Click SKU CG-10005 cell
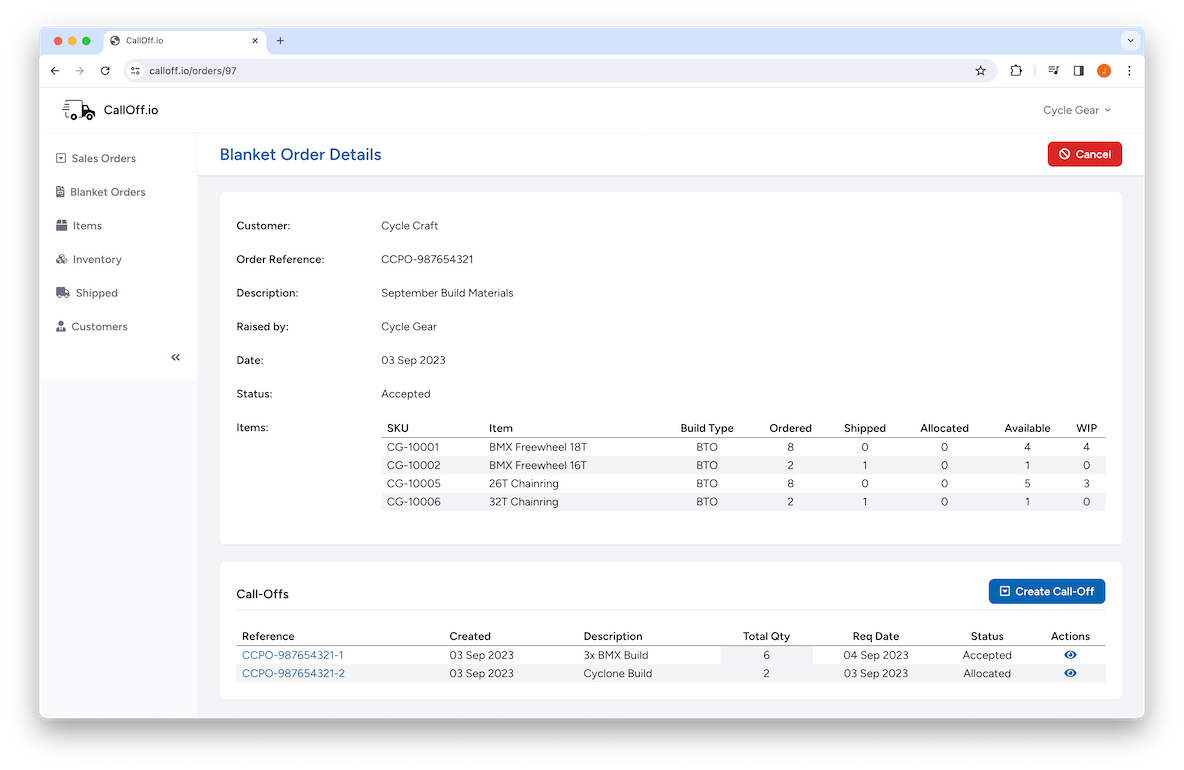 coord(414,483)
